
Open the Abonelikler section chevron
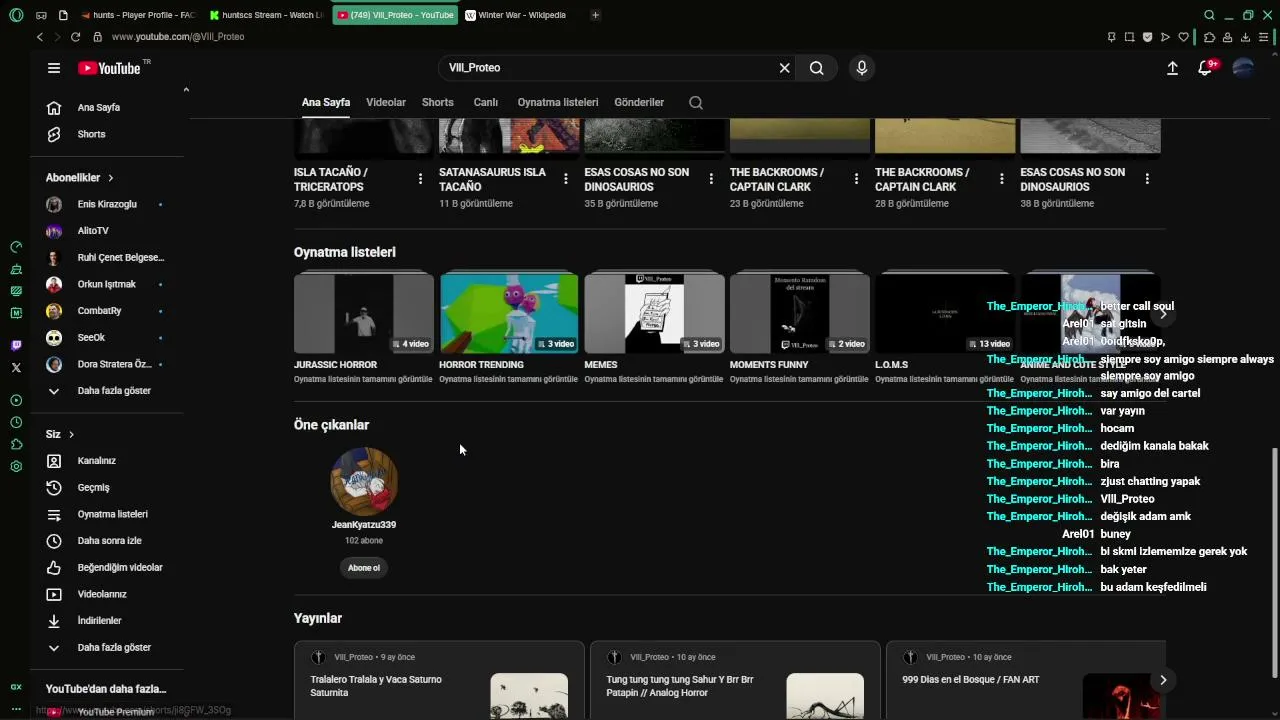(x=111, y=178)
